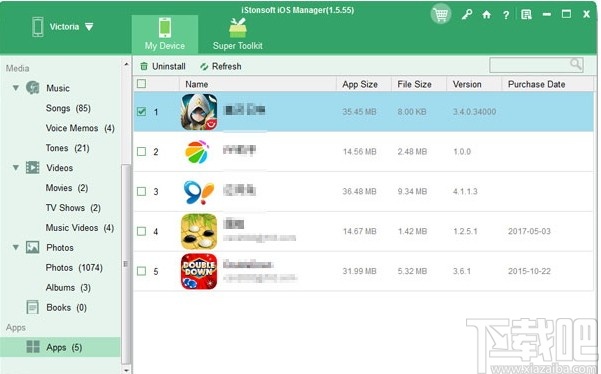This screenshot has height=374, width=601.
Task: Open the Victoria device dropdown arrow
Action: click(x=89, y=27)
